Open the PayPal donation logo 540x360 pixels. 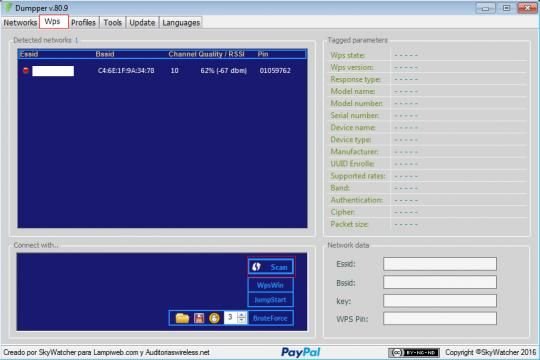[x=300, y=352]
